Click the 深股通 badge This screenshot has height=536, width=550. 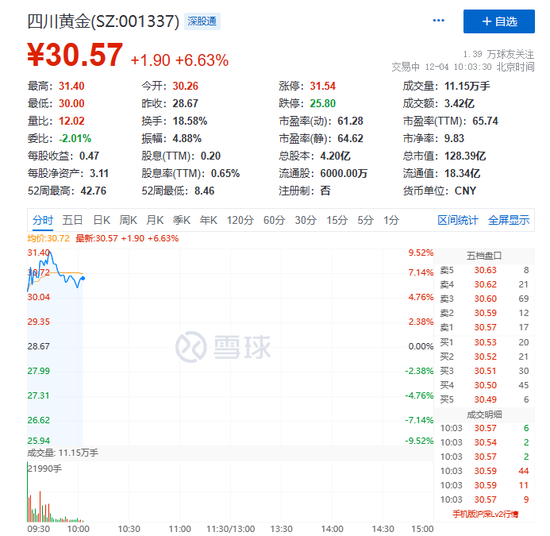click(x=202, y=21)
